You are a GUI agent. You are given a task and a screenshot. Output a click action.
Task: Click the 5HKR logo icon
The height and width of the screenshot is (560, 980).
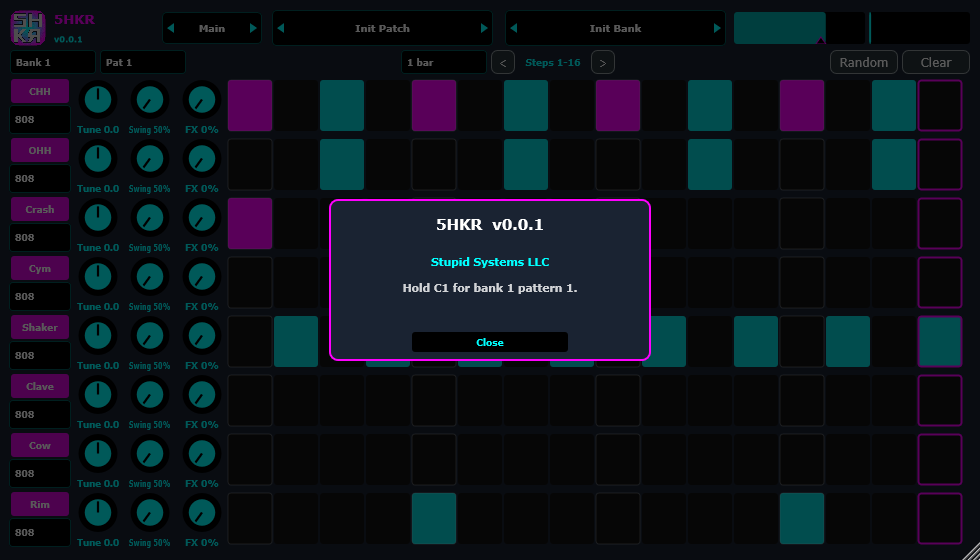(x=28, y=28)
